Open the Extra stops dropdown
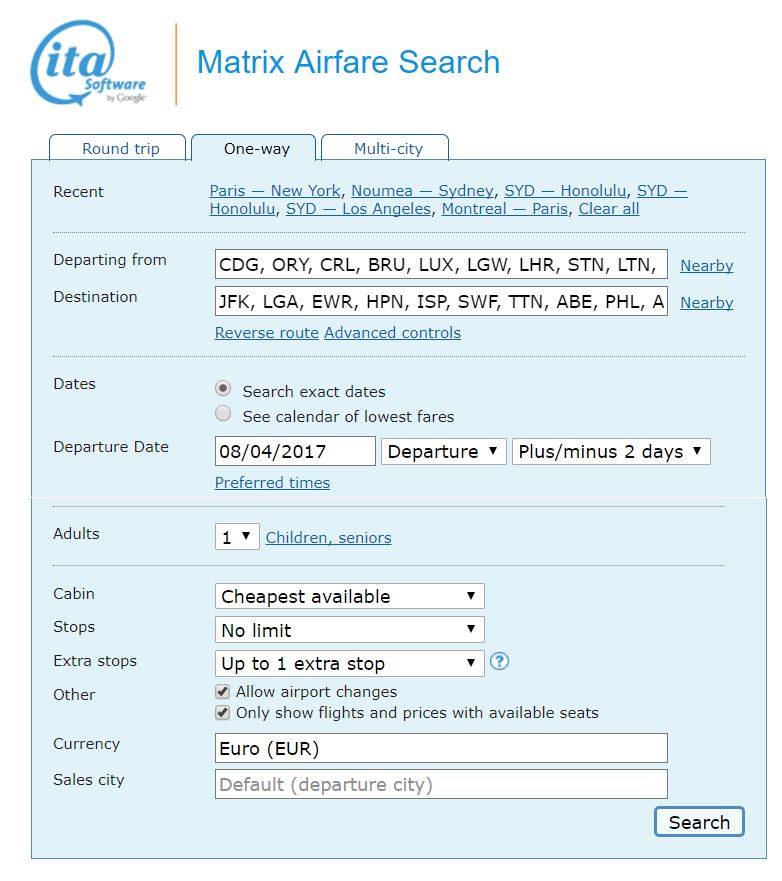The image size is (782, 881). (349, 663)
